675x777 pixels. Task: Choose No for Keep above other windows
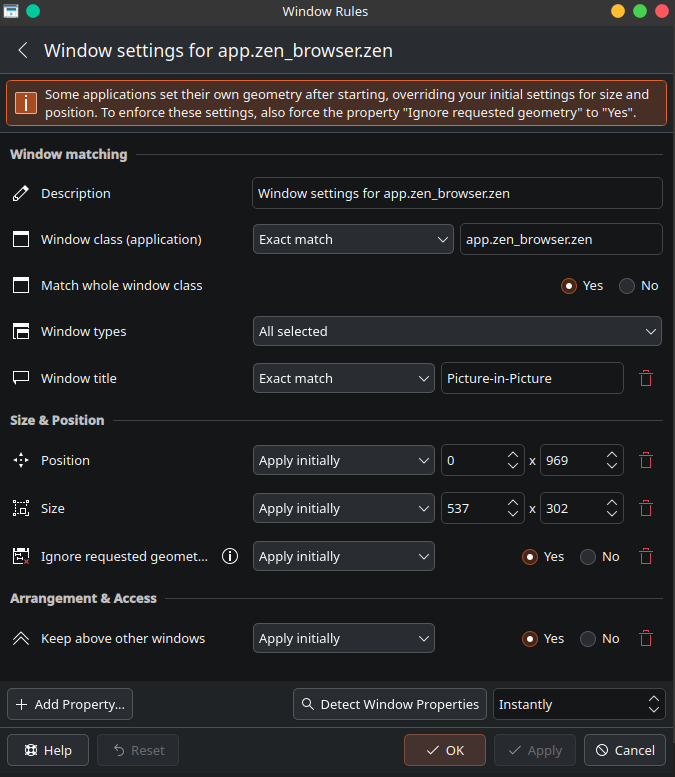click(589, 639)
